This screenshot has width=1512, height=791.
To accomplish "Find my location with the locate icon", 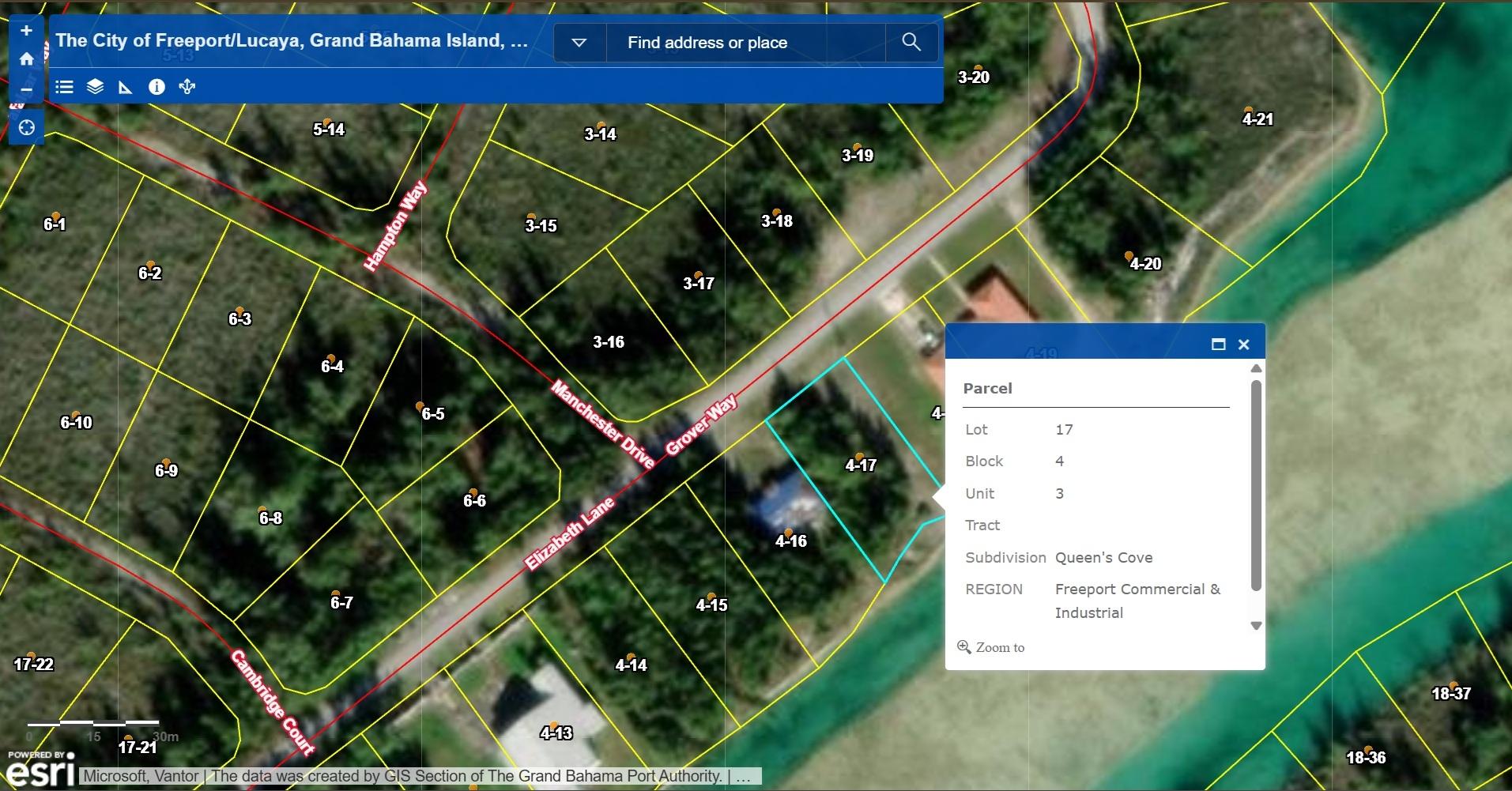I will click(x=26, y=128).
